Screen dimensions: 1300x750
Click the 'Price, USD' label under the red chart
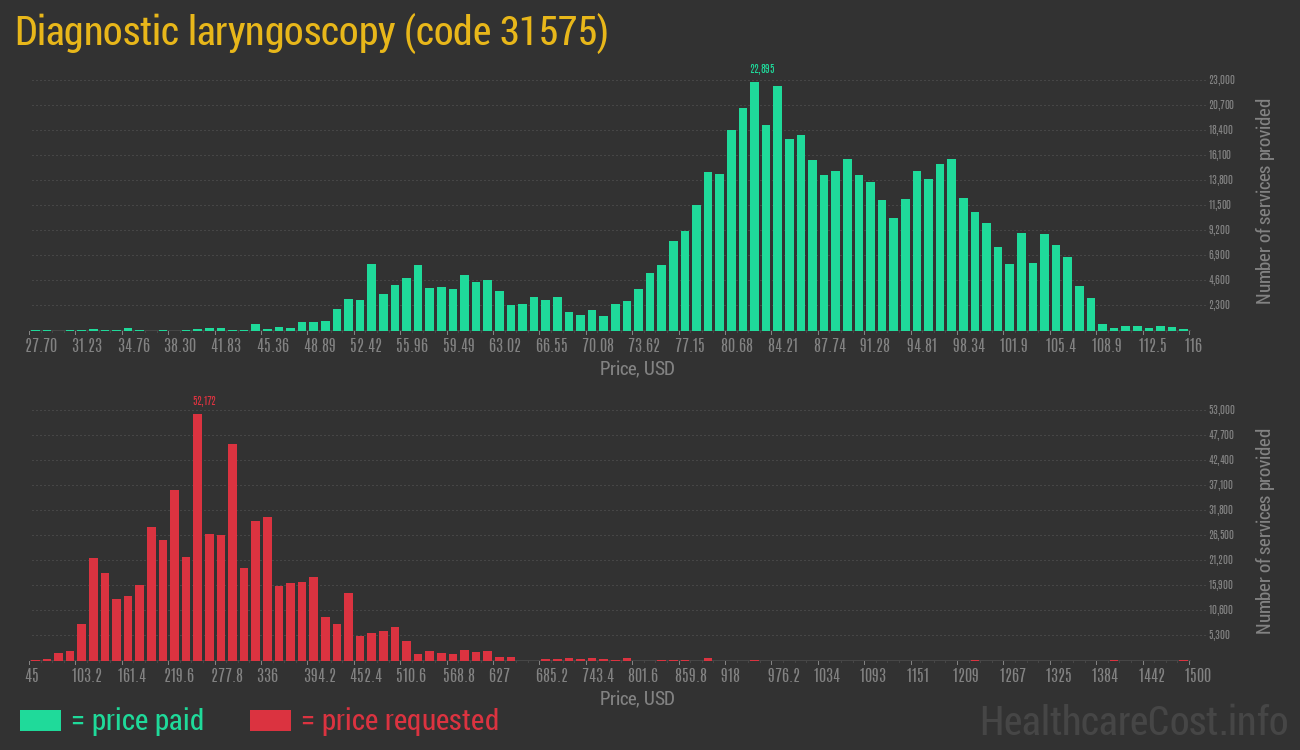[x=637, y=698]
